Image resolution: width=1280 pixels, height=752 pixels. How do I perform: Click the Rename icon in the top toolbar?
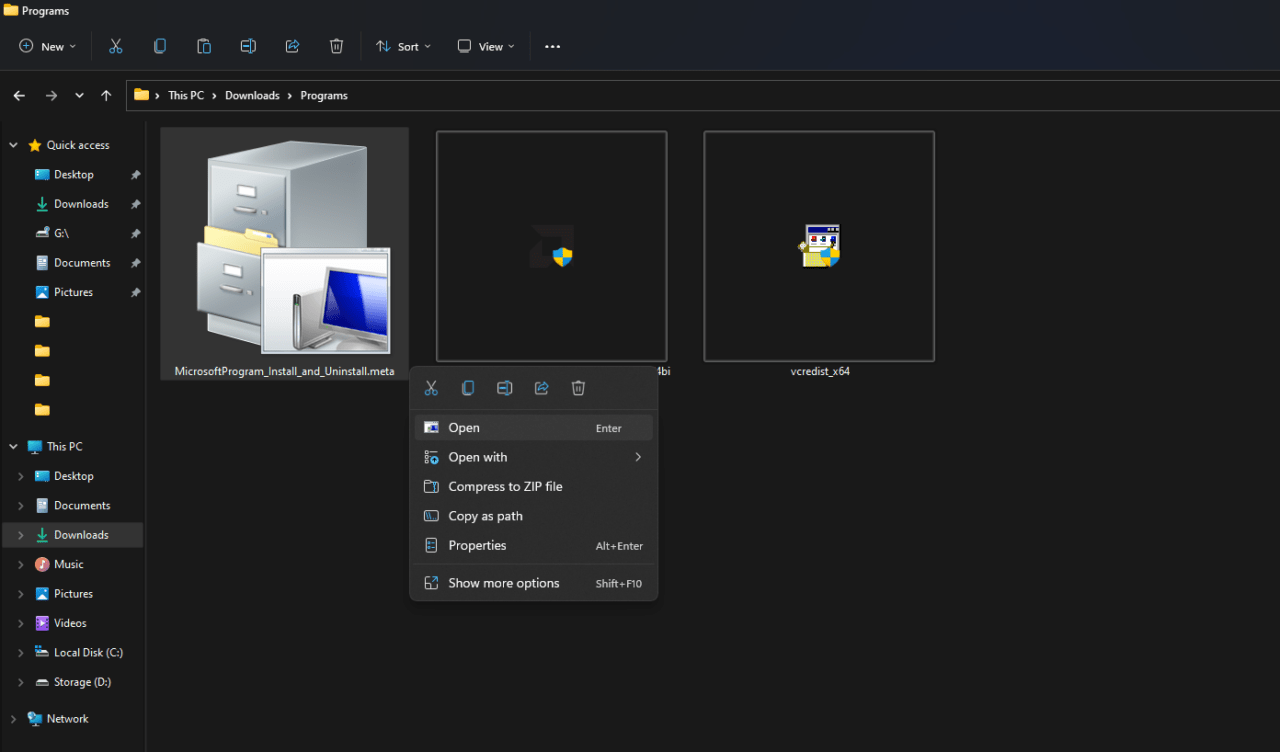(248, 46)
